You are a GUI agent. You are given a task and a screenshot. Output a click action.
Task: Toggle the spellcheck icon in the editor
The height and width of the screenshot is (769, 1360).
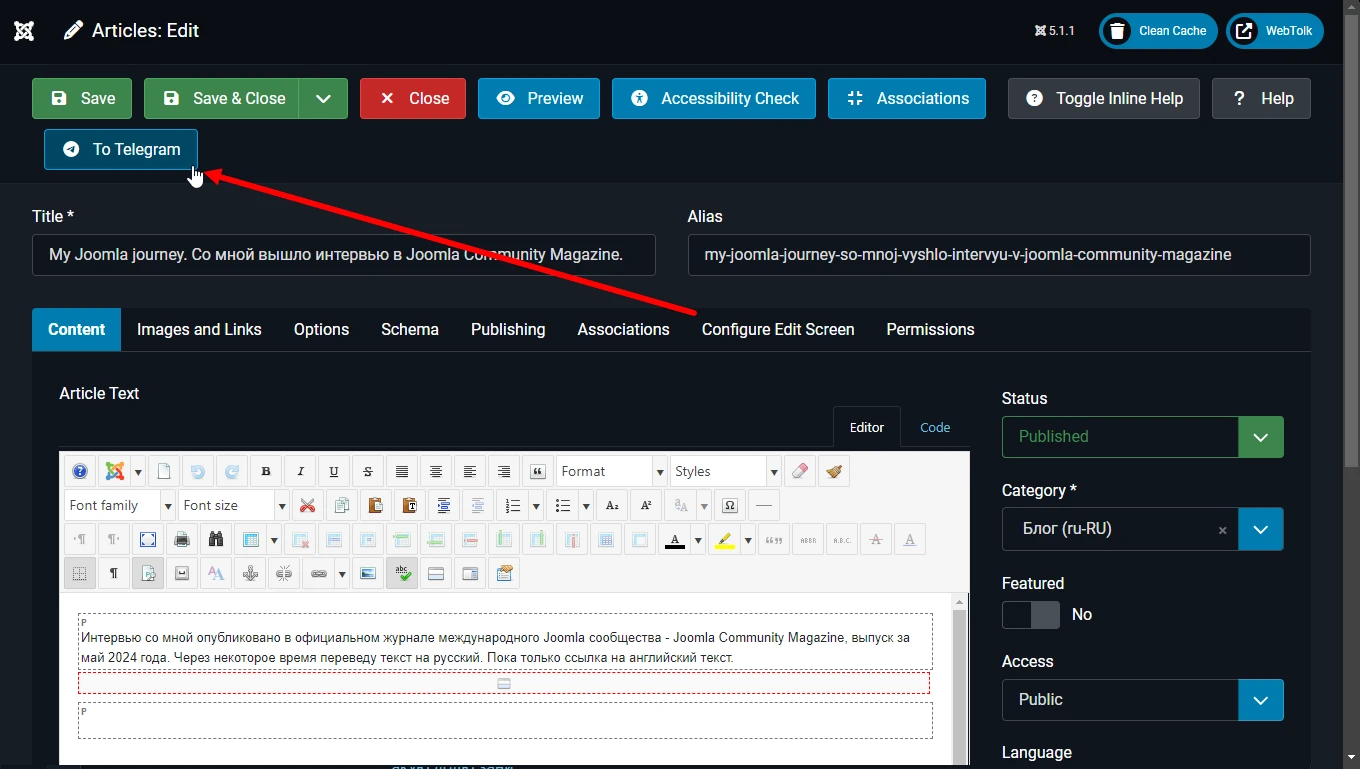[402, 573]
